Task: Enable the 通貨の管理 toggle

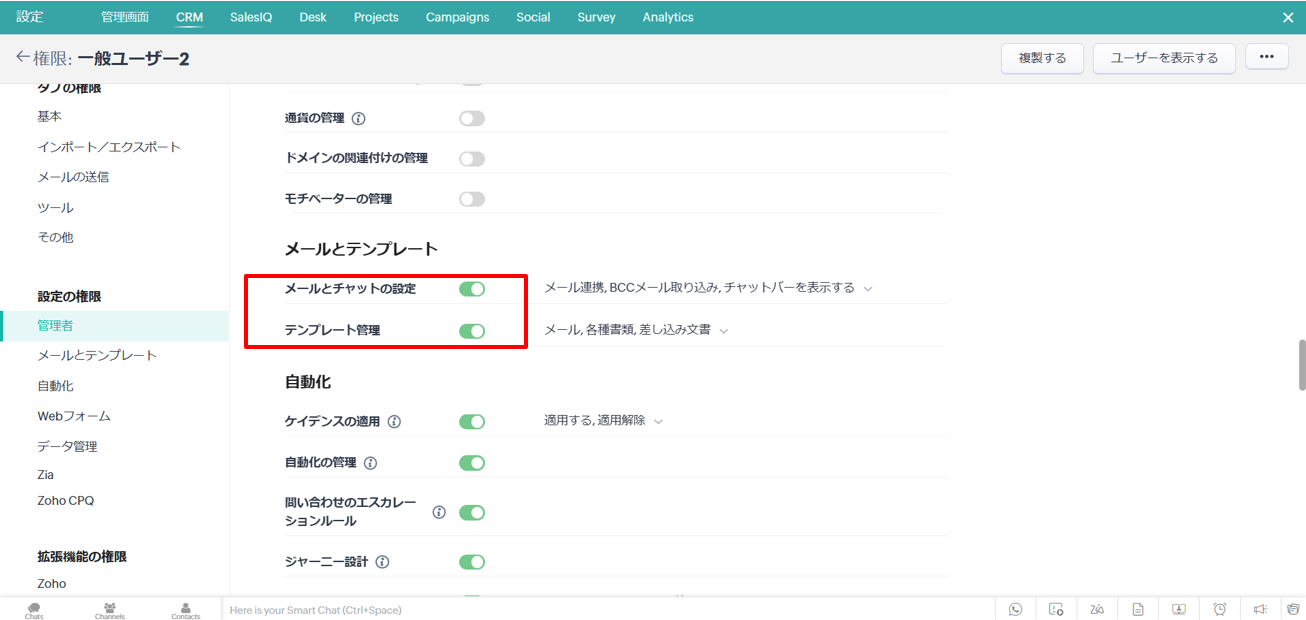Action: (x=472, y=118)
